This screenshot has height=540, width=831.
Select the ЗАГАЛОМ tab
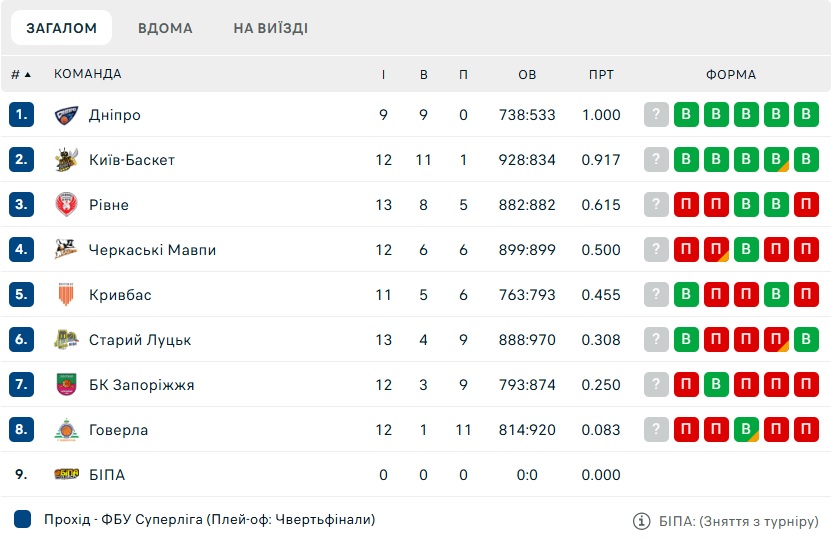tap(61, 28)
